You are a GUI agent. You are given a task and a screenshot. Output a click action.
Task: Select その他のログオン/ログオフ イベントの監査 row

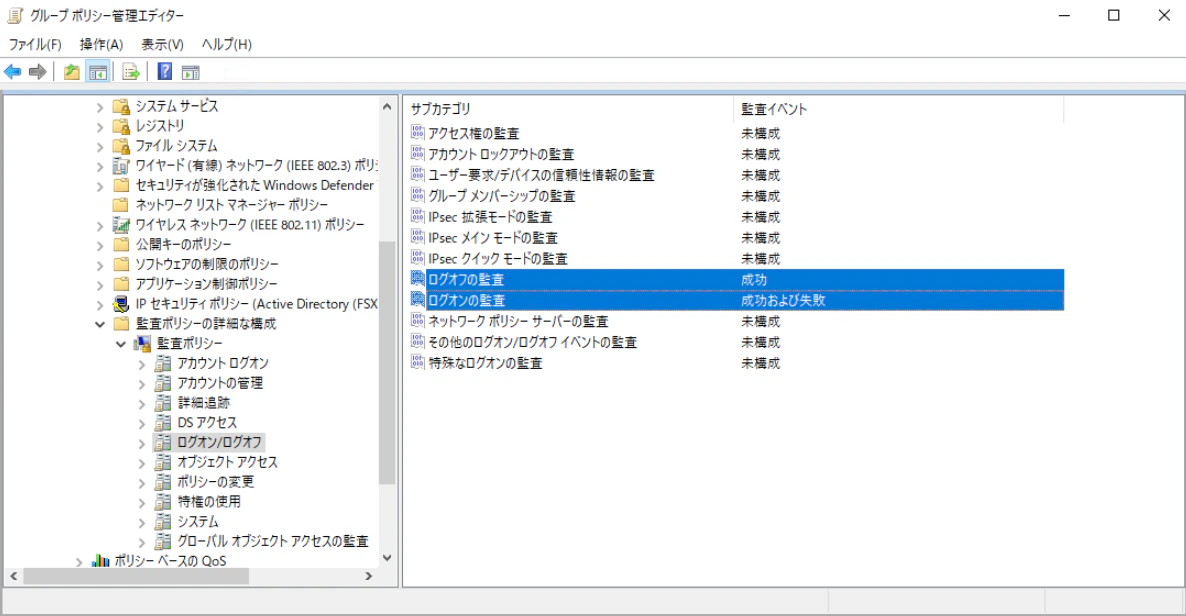click(737, 342)
